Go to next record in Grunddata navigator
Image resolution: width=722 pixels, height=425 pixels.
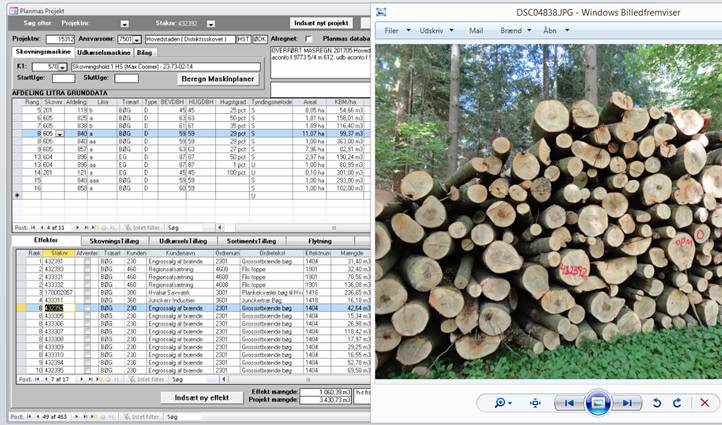click(x=77, y=227)
